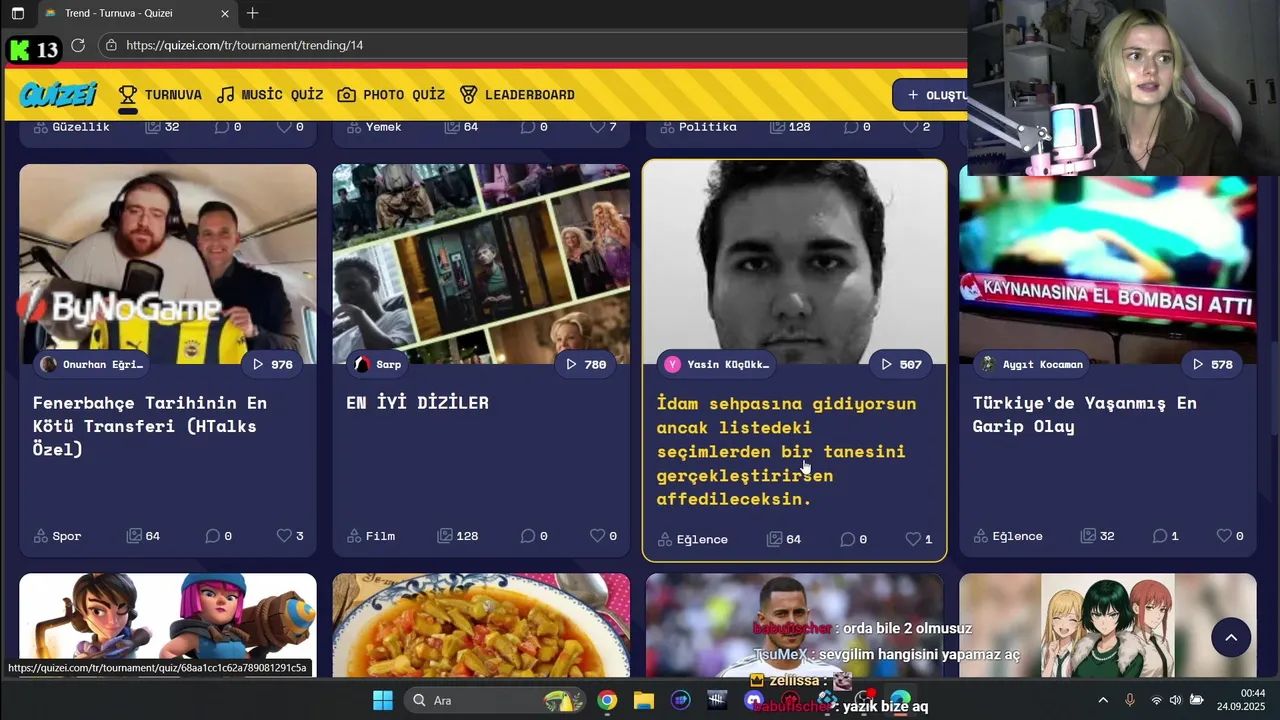Click the Spor category tag

pyautogui.click(x=57, y=536)
